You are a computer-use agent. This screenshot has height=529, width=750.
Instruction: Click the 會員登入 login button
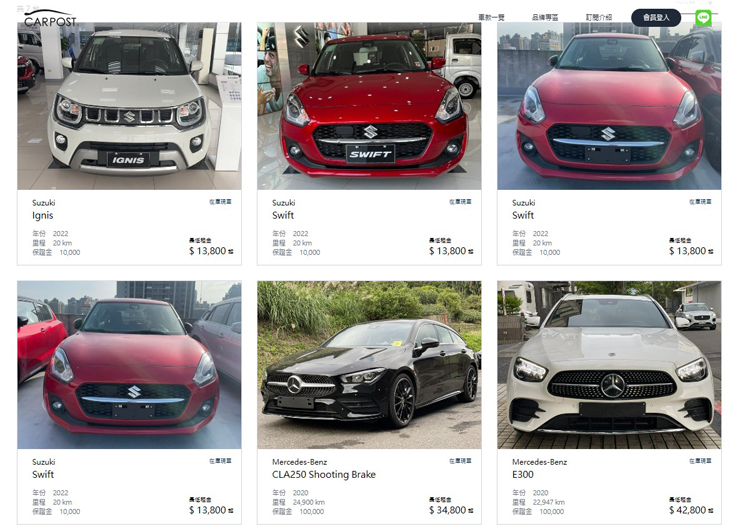coord(656,18)
